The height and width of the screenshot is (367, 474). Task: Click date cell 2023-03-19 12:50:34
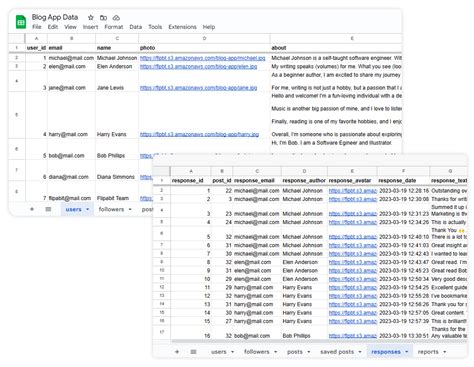tap(404, 279)
